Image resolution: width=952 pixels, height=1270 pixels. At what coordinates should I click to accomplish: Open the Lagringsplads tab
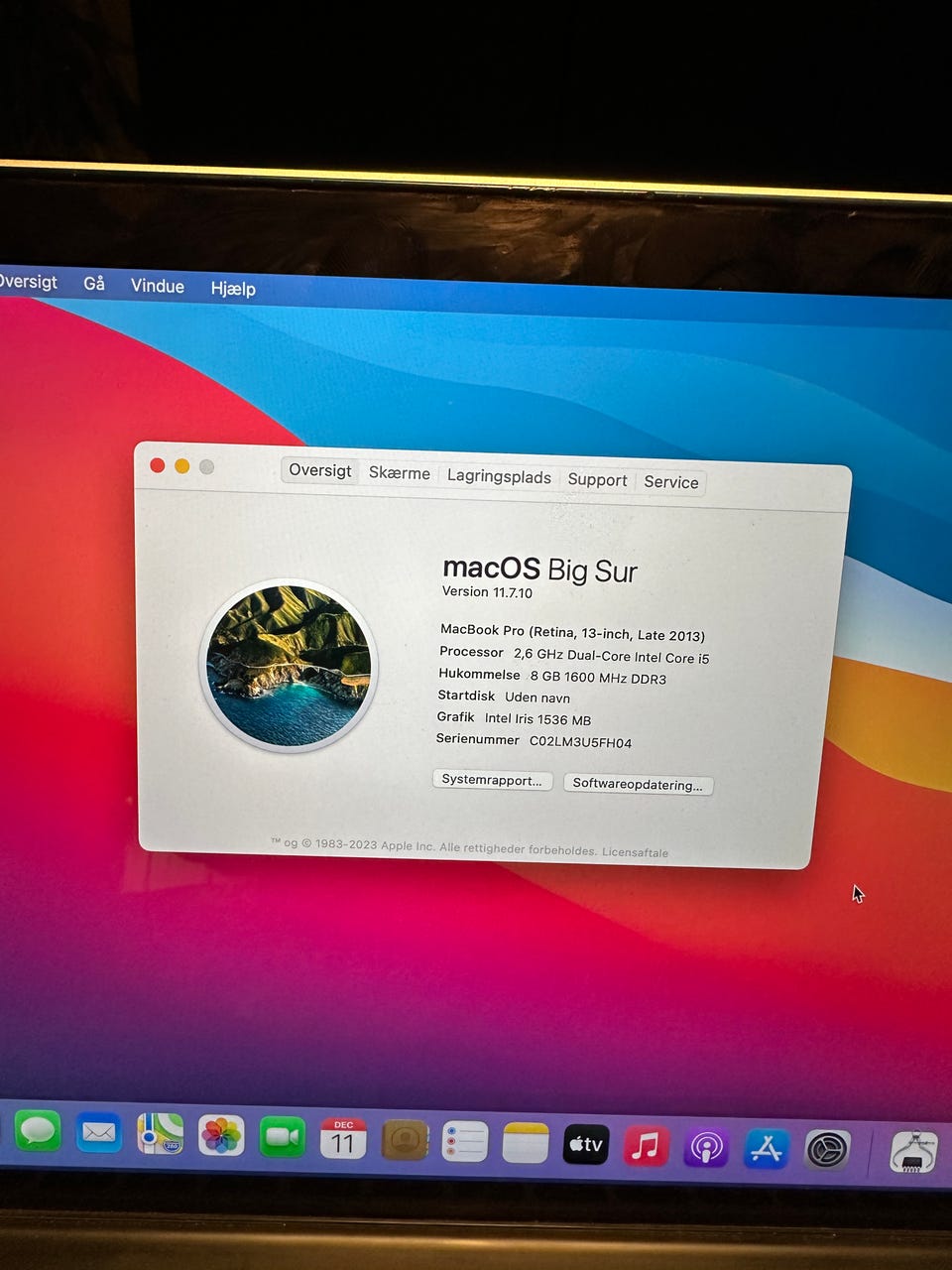499,476
